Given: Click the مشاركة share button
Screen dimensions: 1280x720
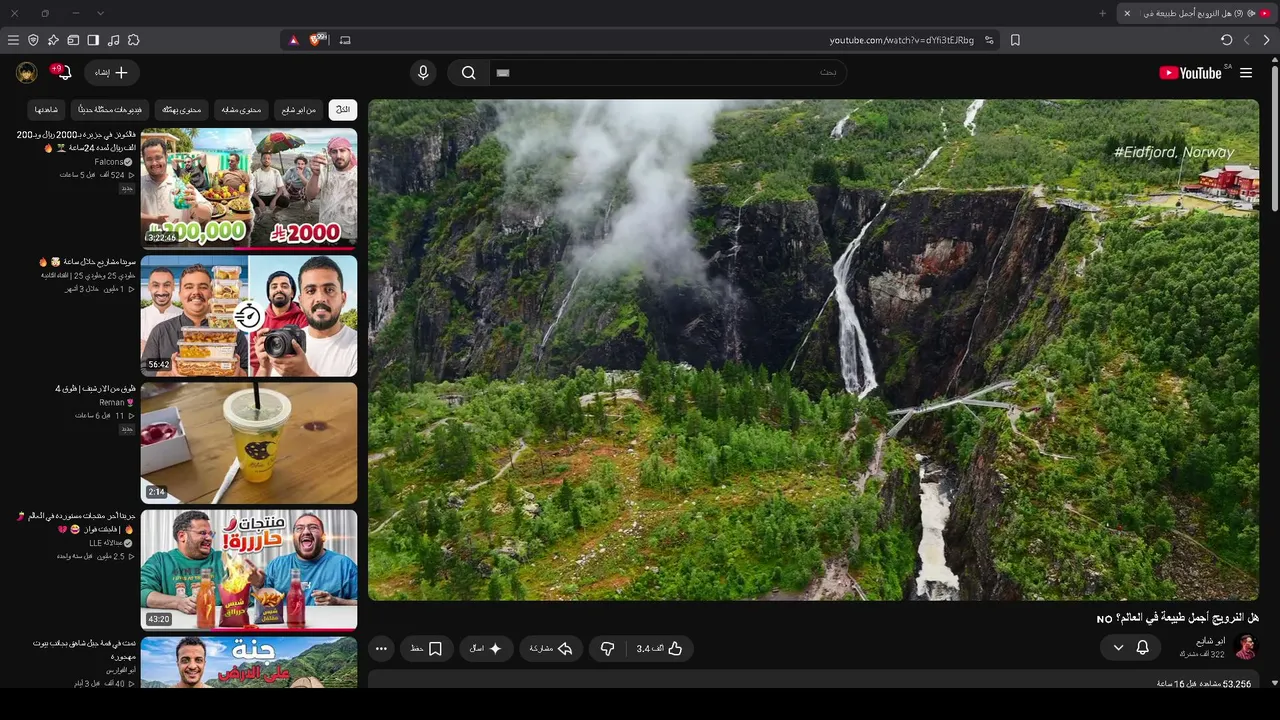Looking at the screenshot, I should 551,649.
